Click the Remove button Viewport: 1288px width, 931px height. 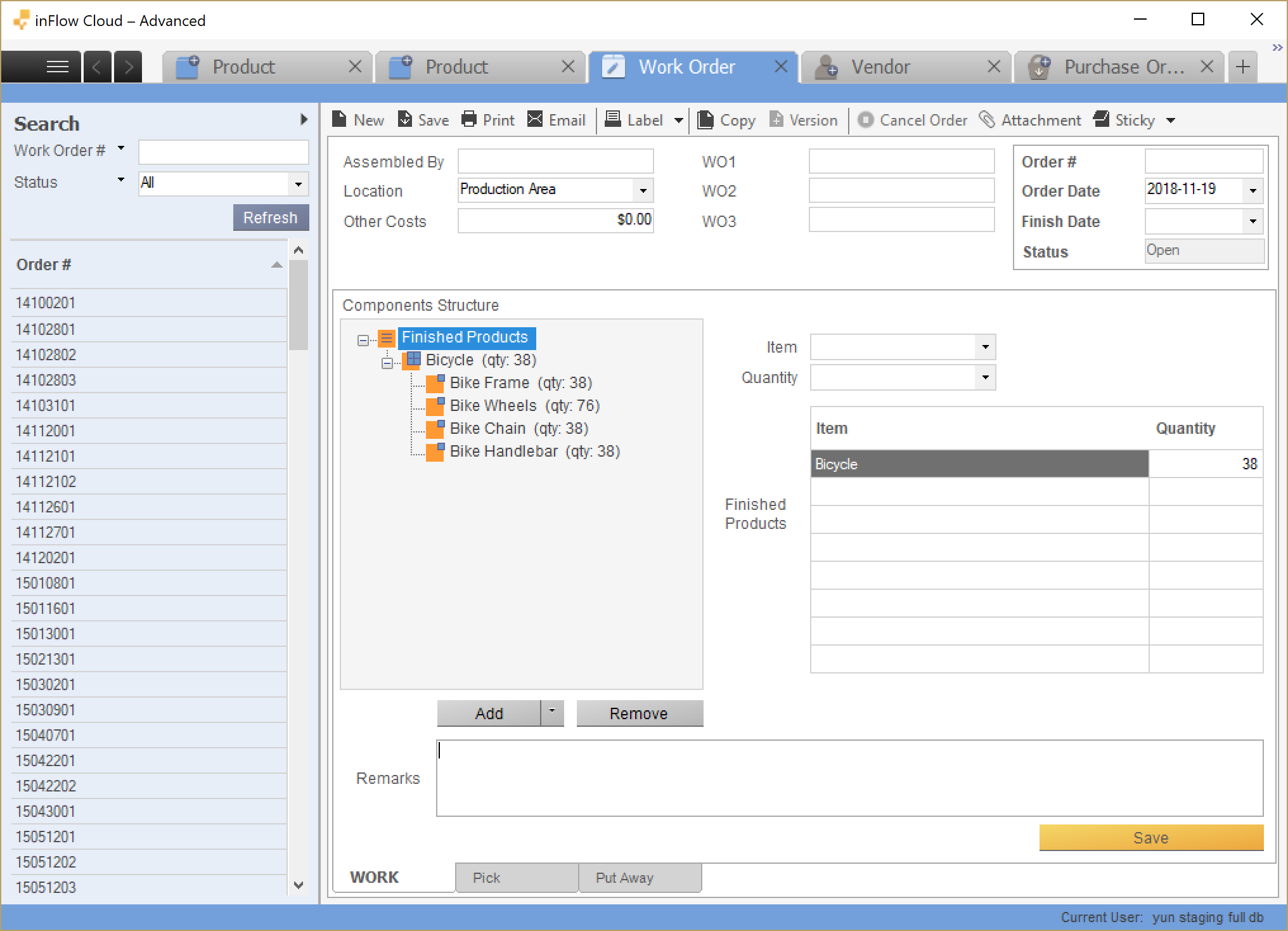(x=639, y=713)
